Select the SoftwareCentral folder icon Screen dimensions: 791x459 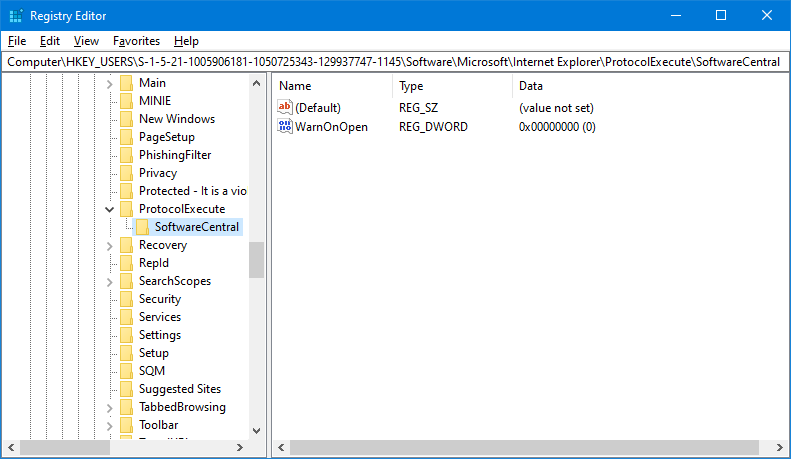(143, 227)
